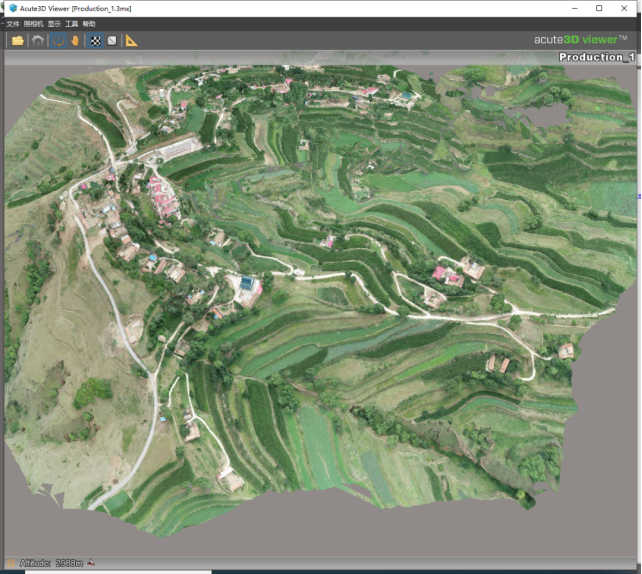Select the orbit rotate navigation tool
The height and width of the screenshot is (574, 642).
tap(58, 41)
